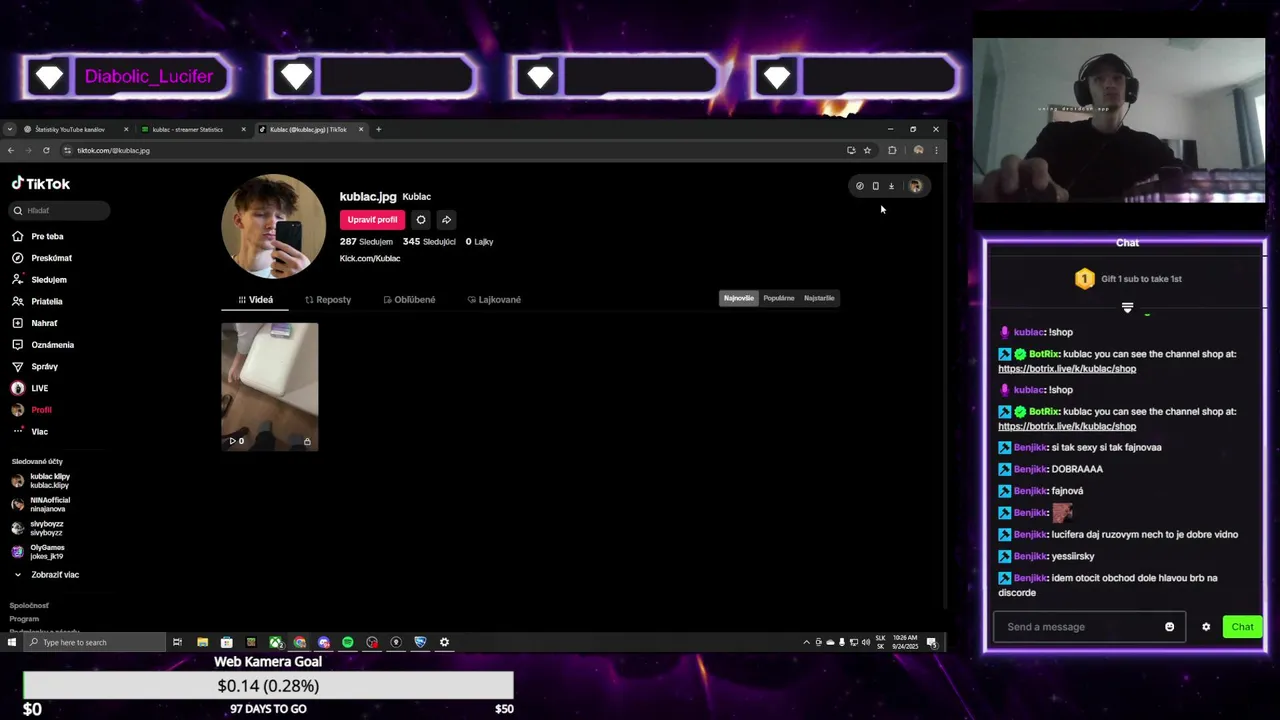The image size is (1280, 720).
Task: Open the Chrome three-dot menu
Action: coord(936,150)
